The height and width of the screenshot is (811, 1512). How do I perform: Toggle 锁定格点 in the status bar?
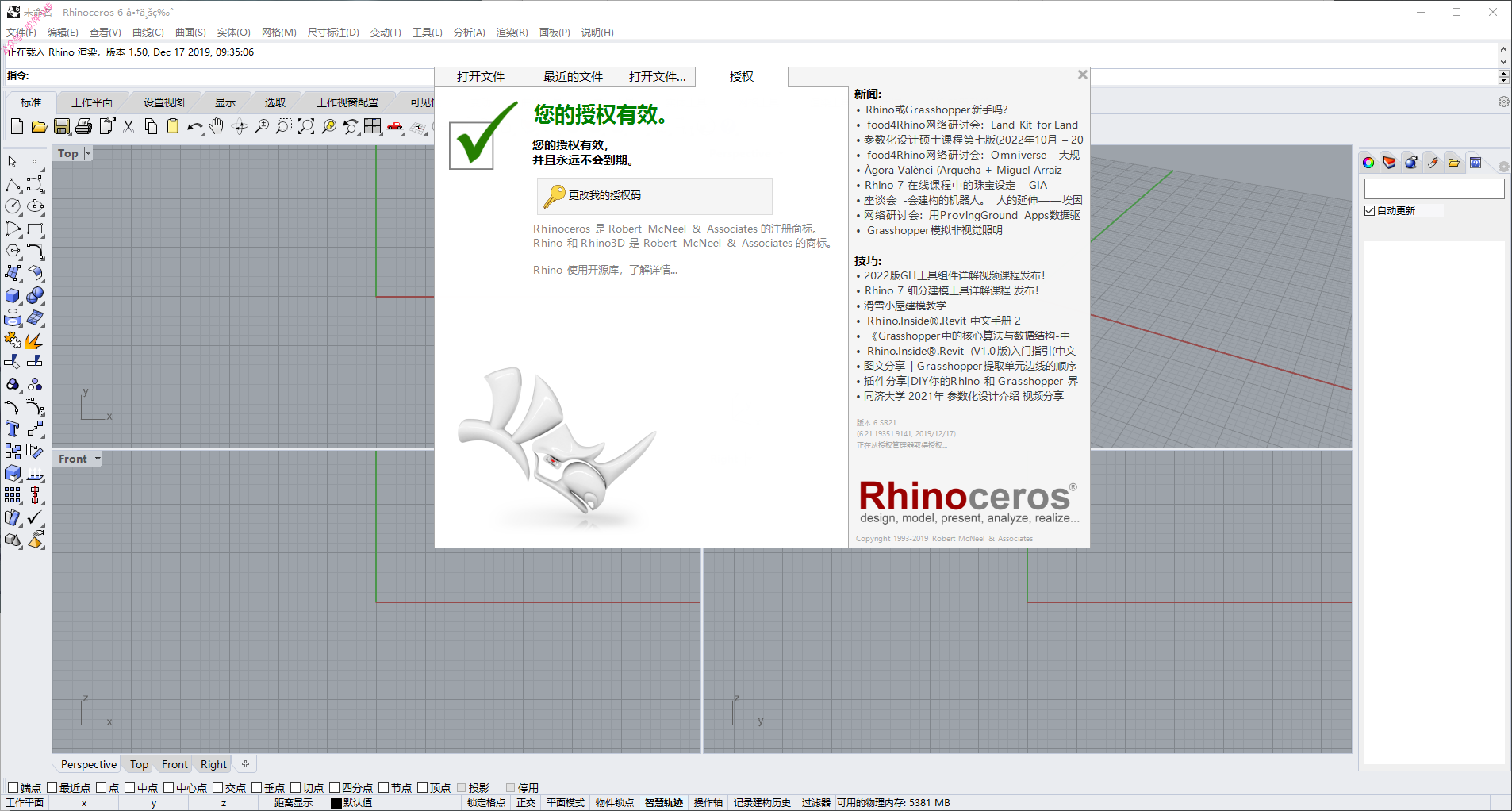(485, 803)
